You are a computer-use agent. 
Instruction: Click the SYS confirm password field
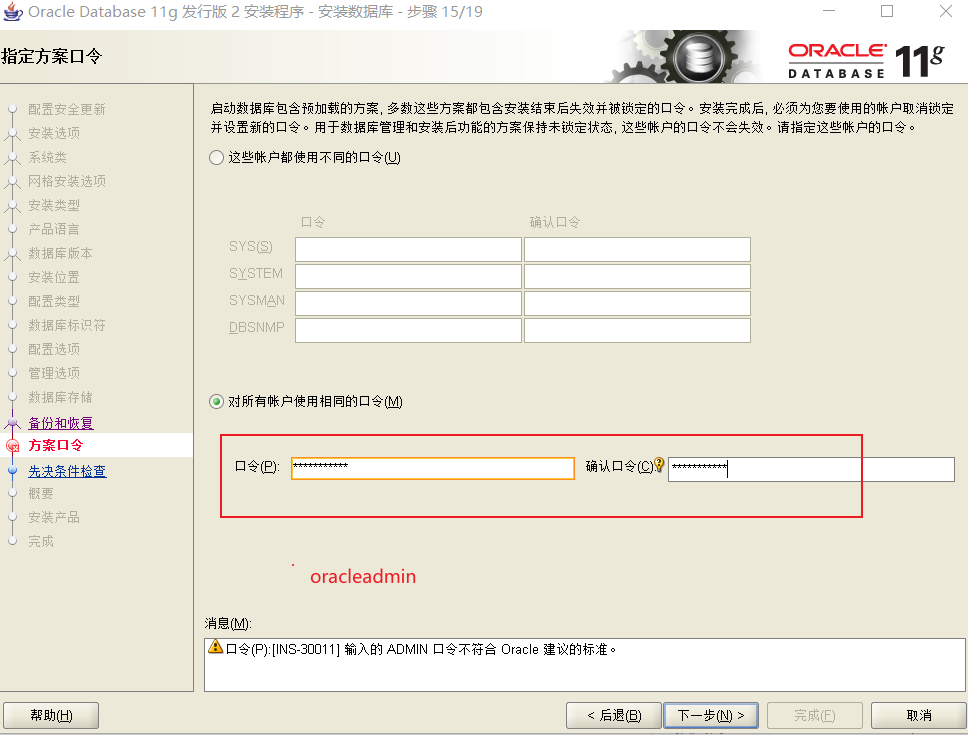pyautogui.click(x=637, y=249)
